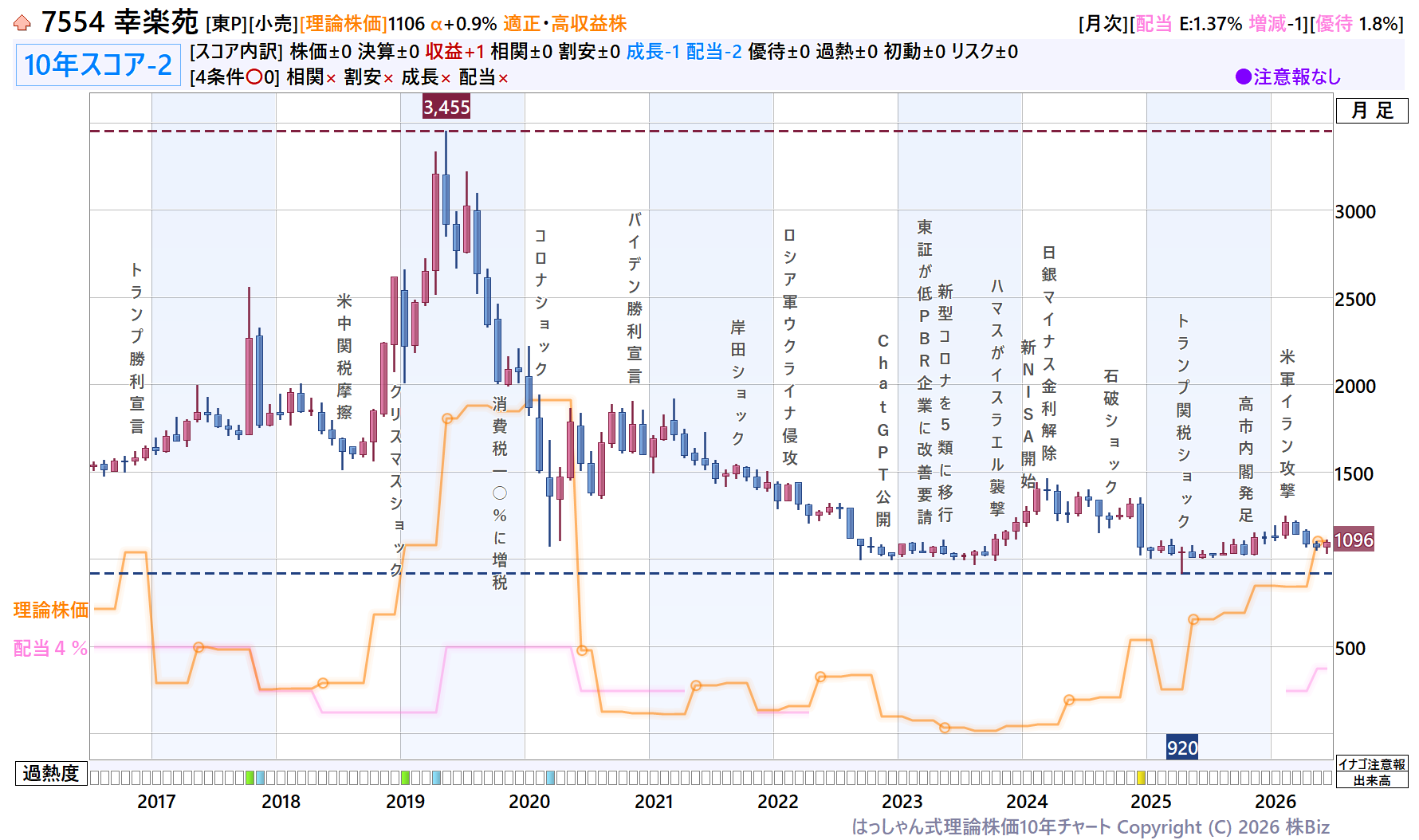
Task: Click the 2026 year axis label
Action: tap(1276, 802)
